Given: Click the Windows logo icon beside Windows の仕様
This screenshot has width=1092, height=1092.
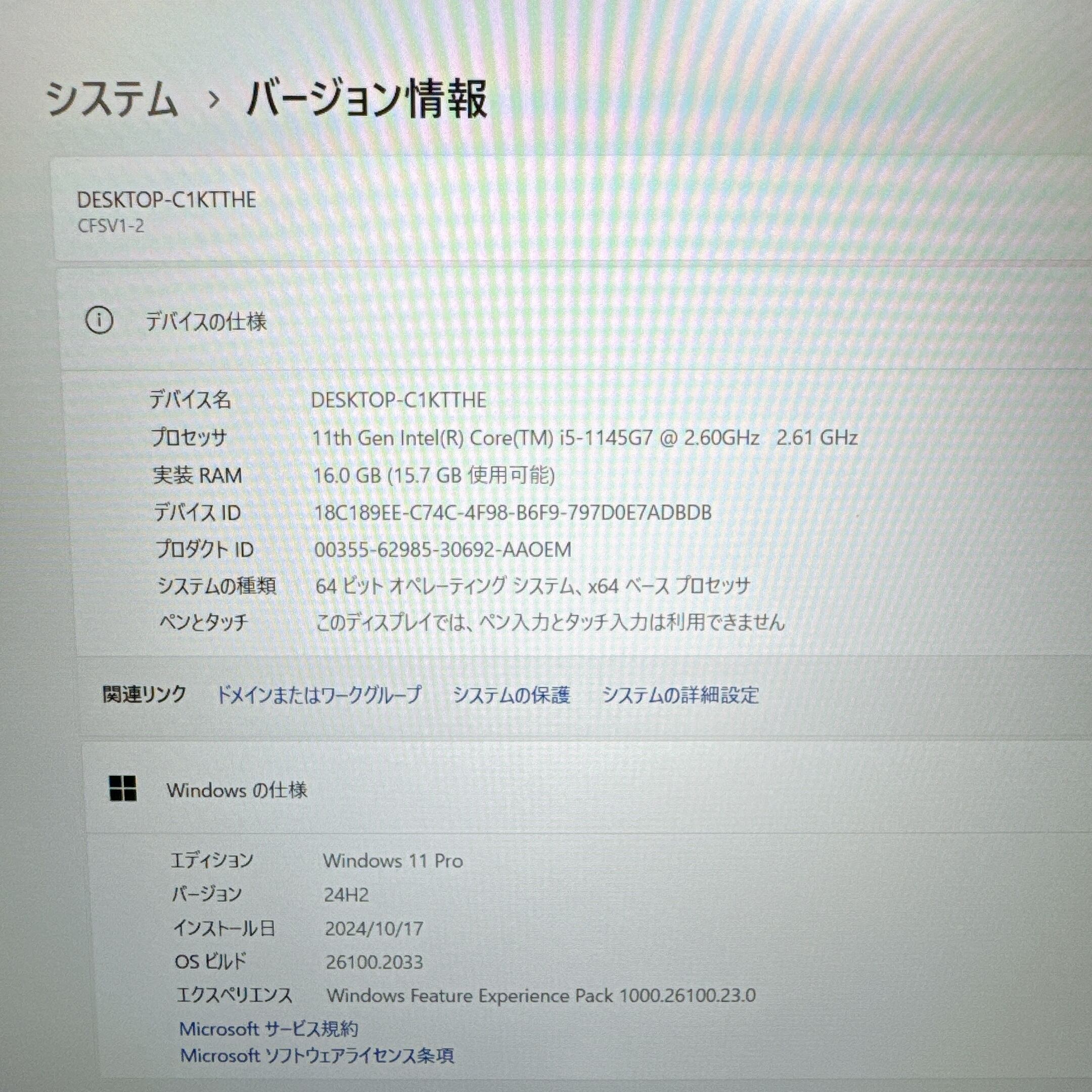Looking at the screenshot, I should (x=123, y=787).
